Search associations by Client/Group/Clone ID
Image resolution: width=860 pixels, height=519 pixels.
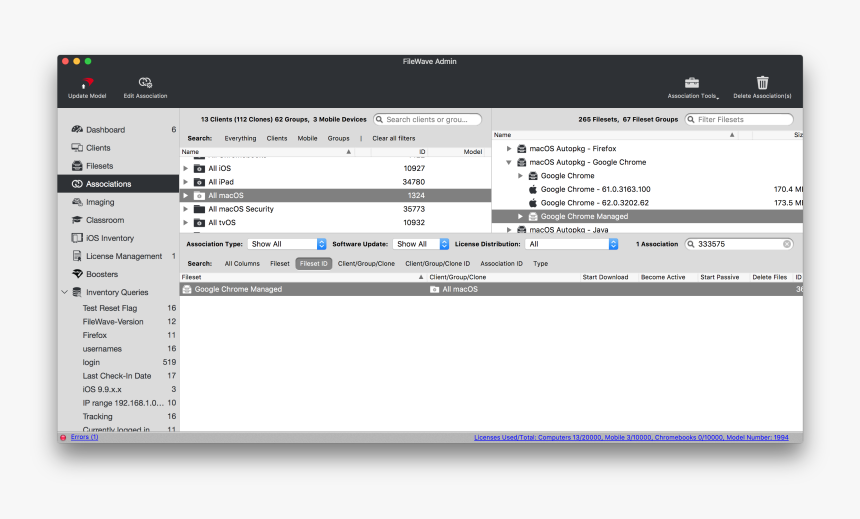click(438, 264)
